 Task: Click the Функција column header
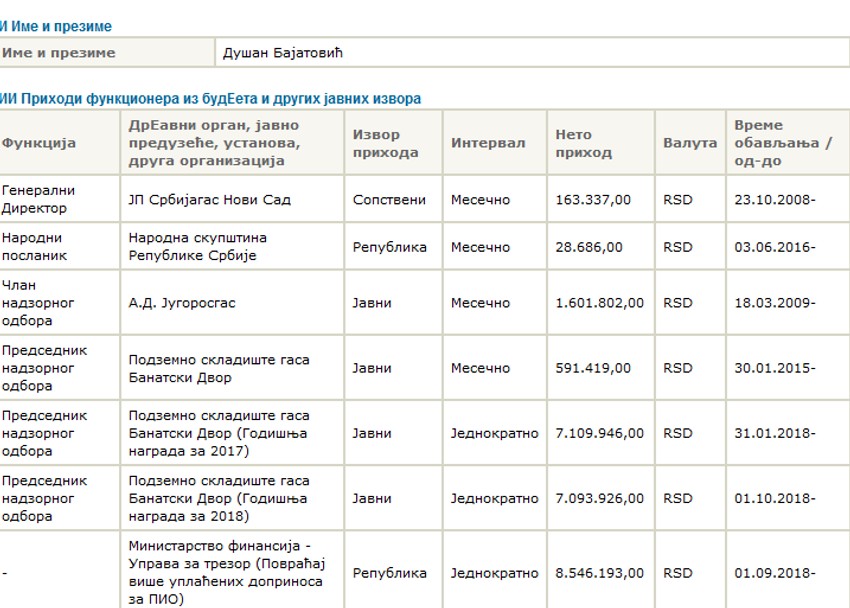click(39, 143)
